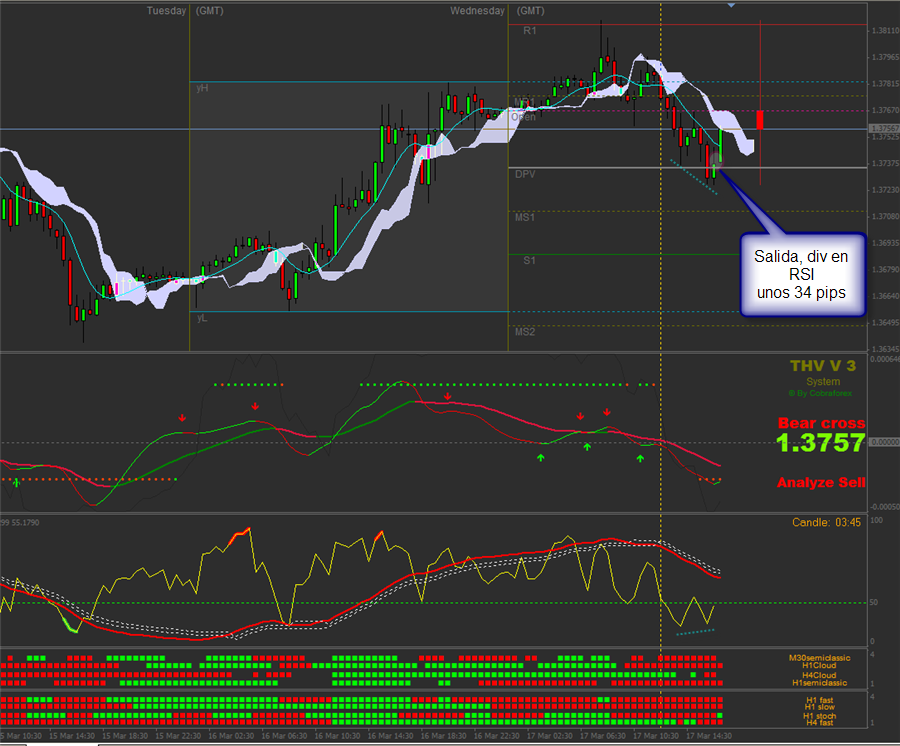The height and width of the screenshot is (746, 900).
Task: Click the 'Analyze Sell' signal text
Action: pos(821,483)
